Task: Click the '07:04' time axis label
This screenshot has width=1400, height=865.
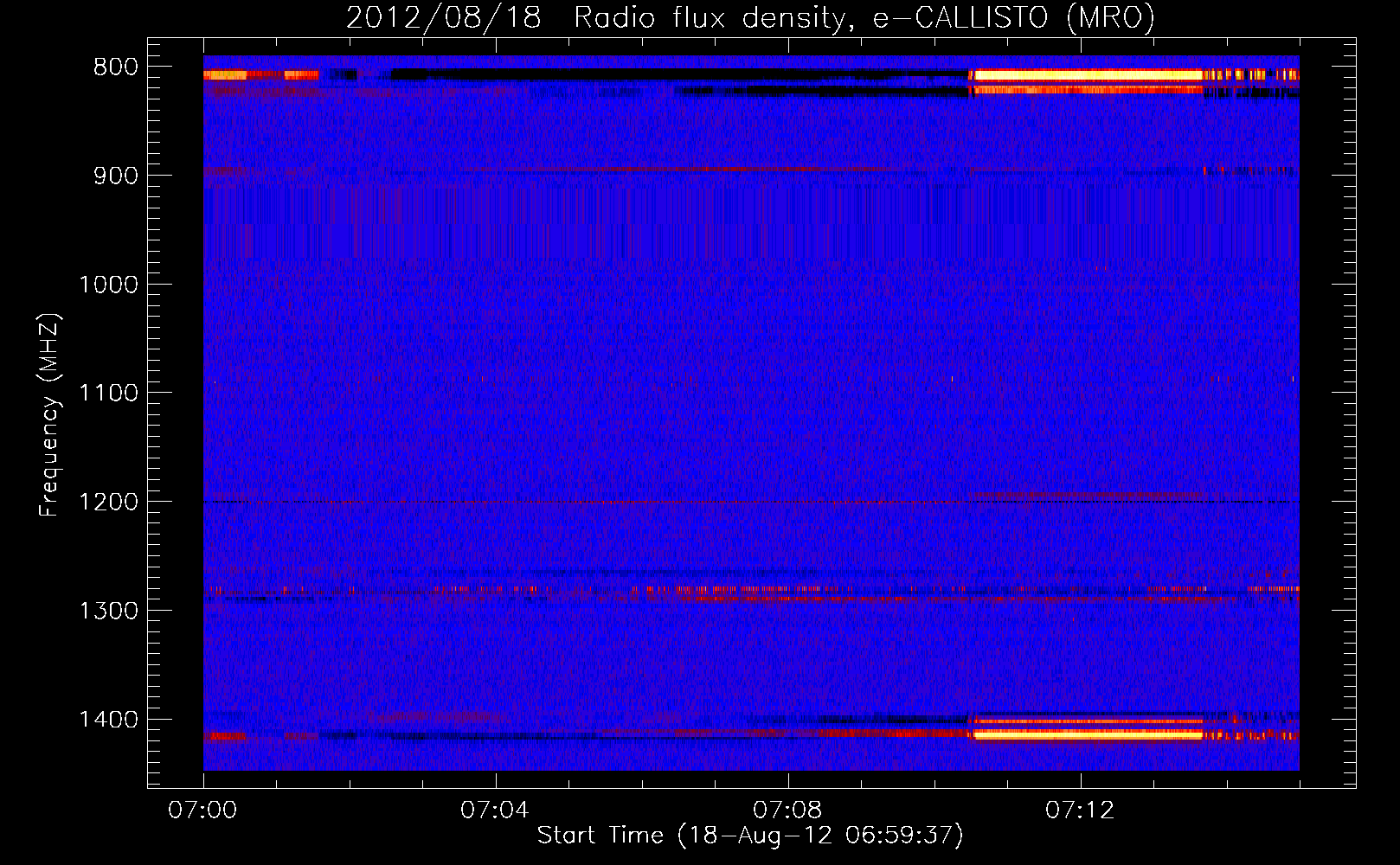Action: tap(495, 811)
